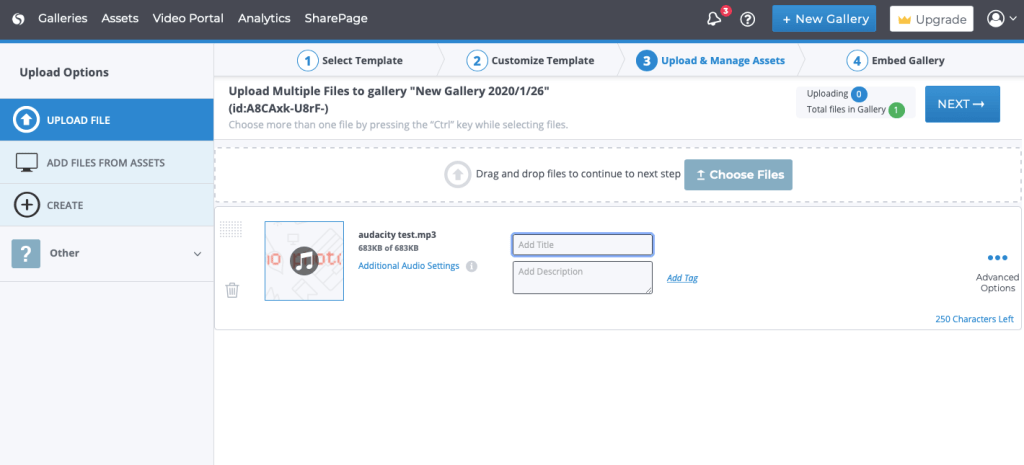This screenshot has height=465, width=1024.
Task: Click the Add Tag link
Action: click(x=682, y=278)
